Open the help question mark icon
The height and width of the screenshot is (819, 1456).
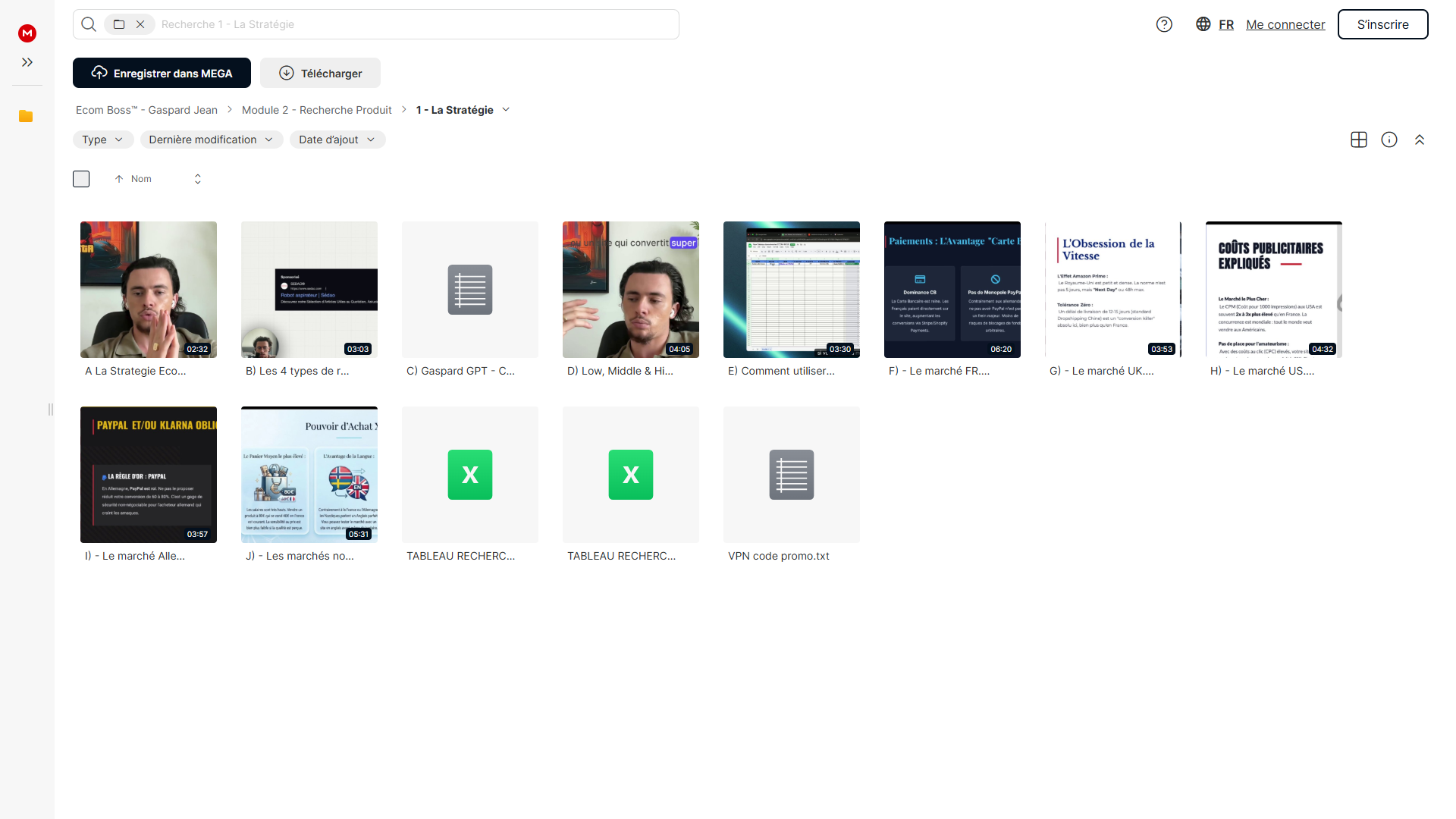click(x=1164, y=24)
